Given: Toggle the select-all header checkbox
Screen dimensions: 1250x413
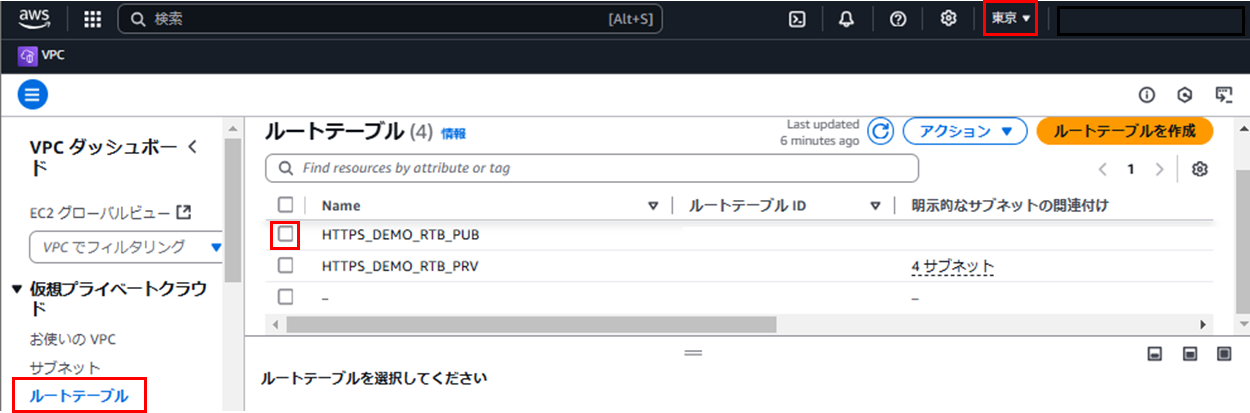Looking at the screenshot, I should pyautogui.click(x=286, y=205).
